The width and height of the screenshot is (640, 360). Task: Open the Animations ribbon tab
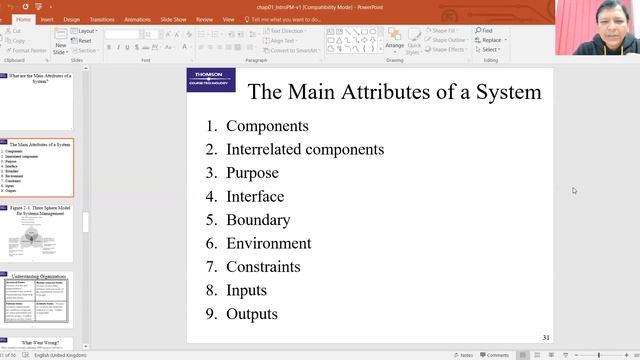pos(137,19)
